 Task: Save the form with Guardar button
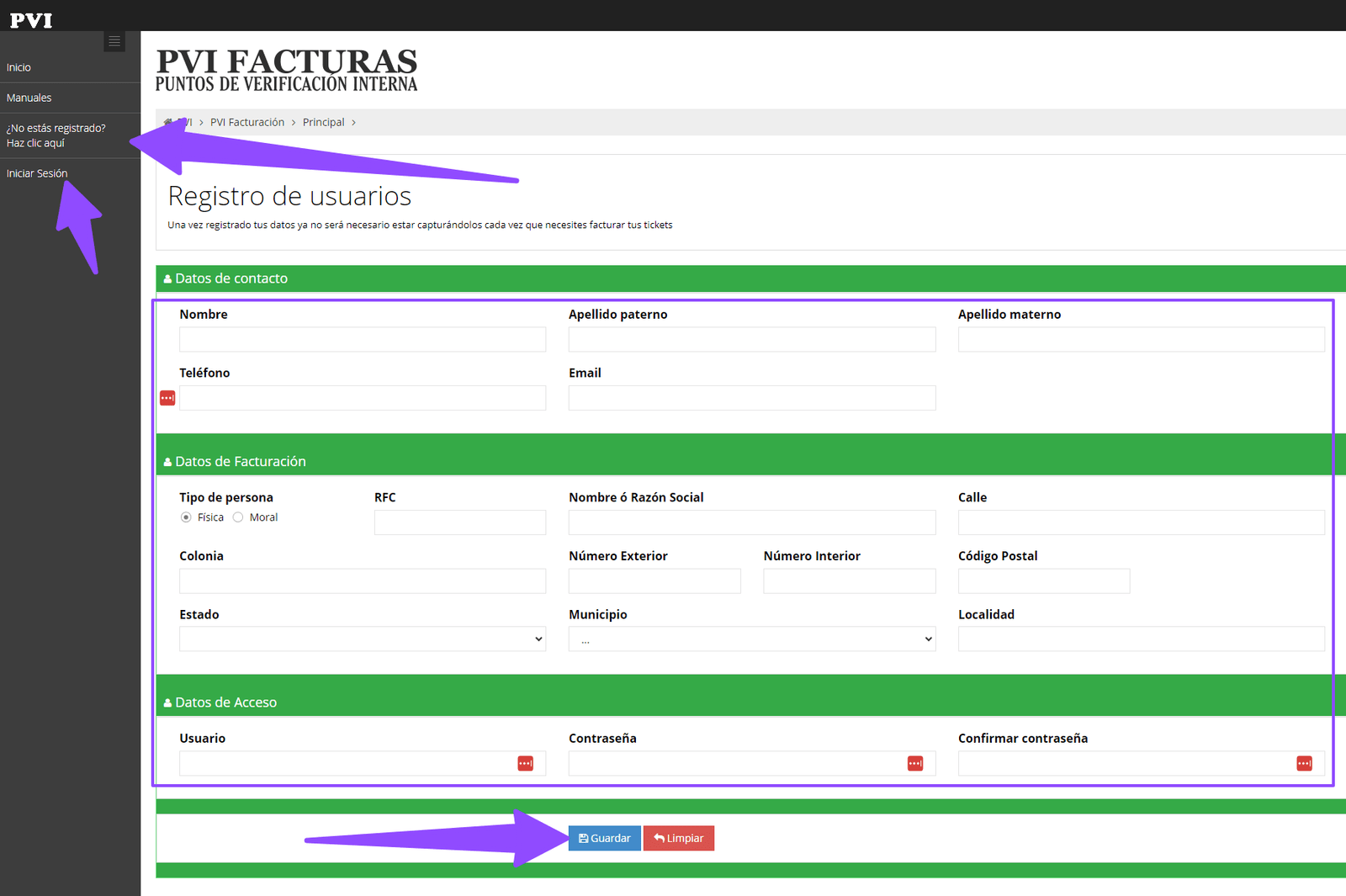[x=605, y=838]
